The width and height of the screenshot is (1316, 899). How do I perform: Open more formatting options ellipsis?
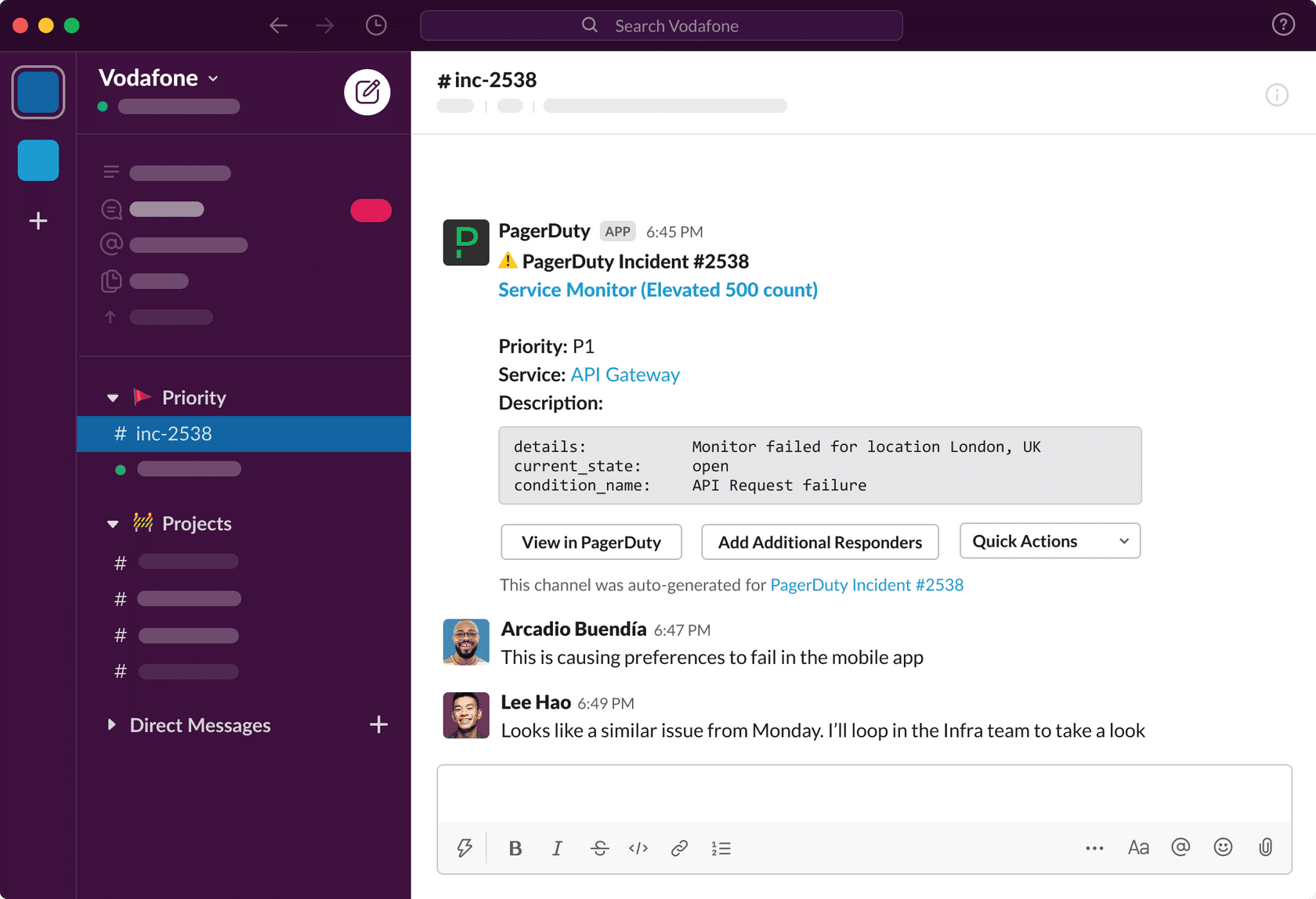[x=1094, y=848]
